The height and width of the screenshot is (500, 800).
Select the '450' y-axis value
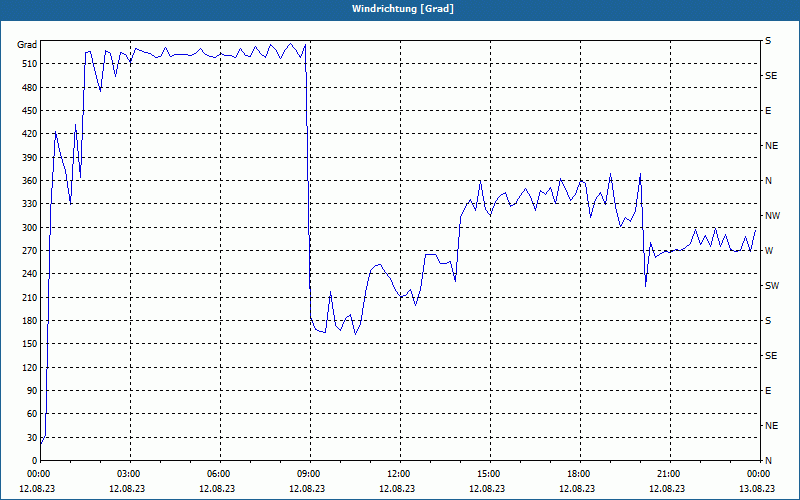point(29,111)
